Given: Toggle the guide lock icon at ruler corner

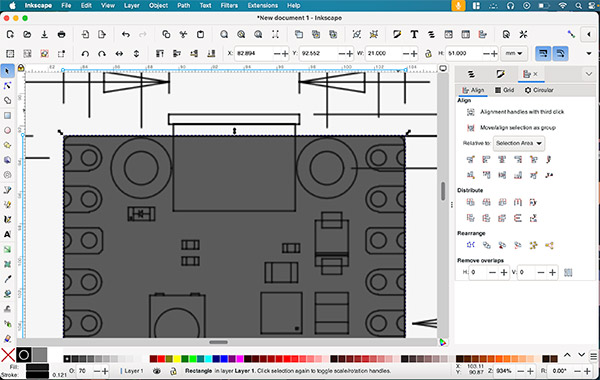Looking at the screenshot, I should [21, 68].
